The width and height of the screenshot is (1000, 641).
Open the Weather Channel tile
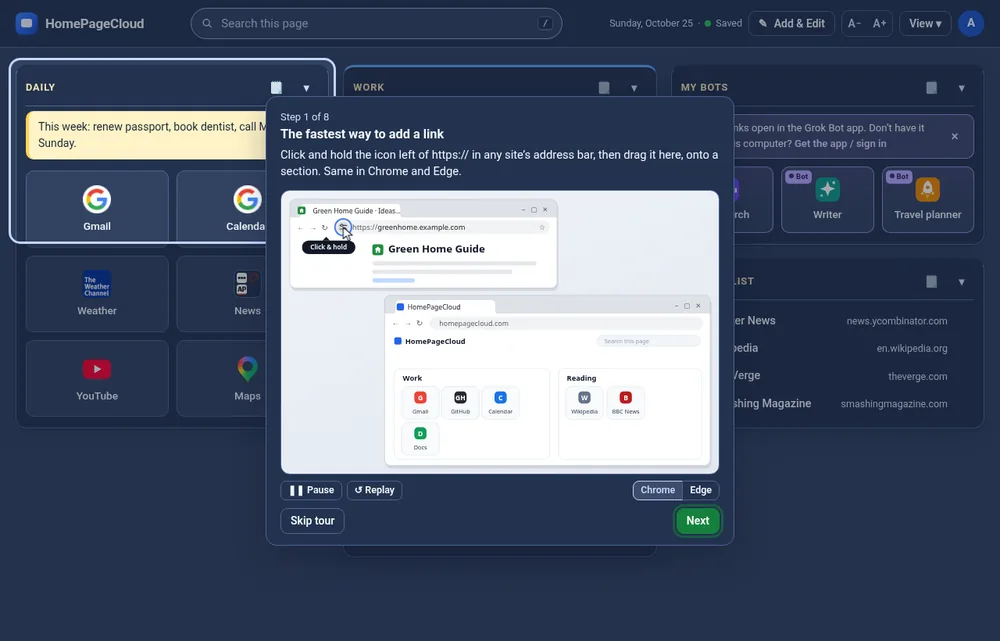pos(97,293)
